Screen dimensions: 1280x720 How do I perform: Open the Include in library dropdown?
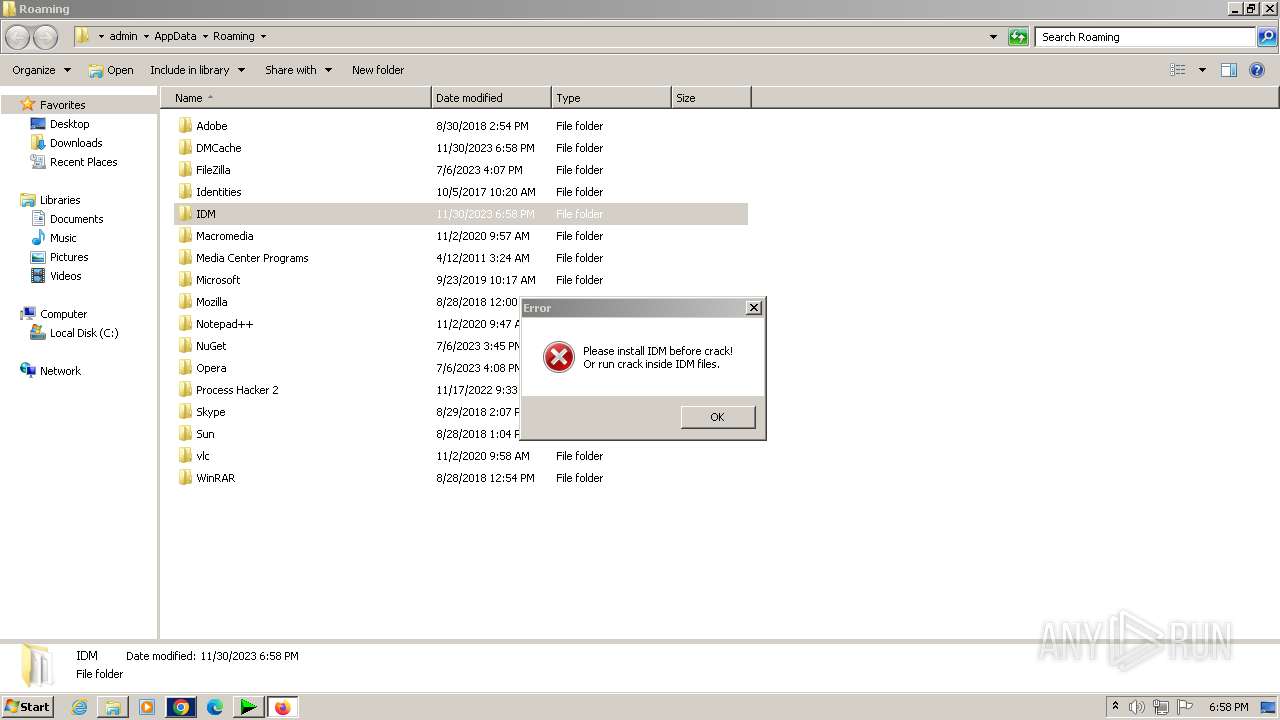tap(198, 70)
